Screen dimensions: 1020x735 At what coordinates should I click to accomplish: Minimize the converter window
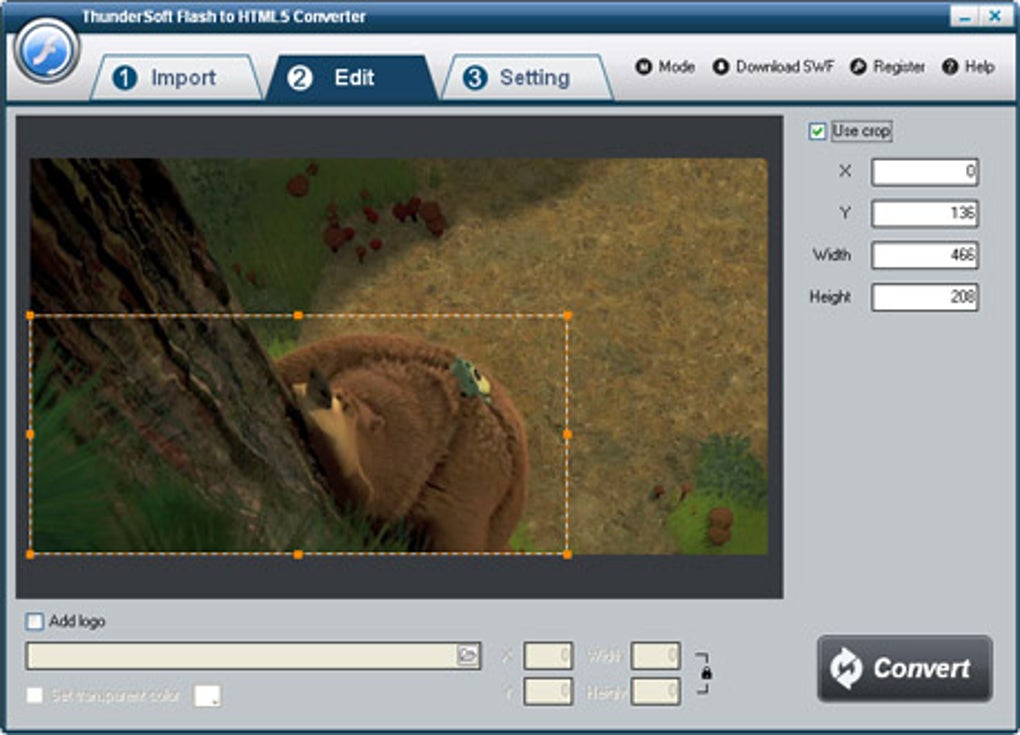[965, 16]
